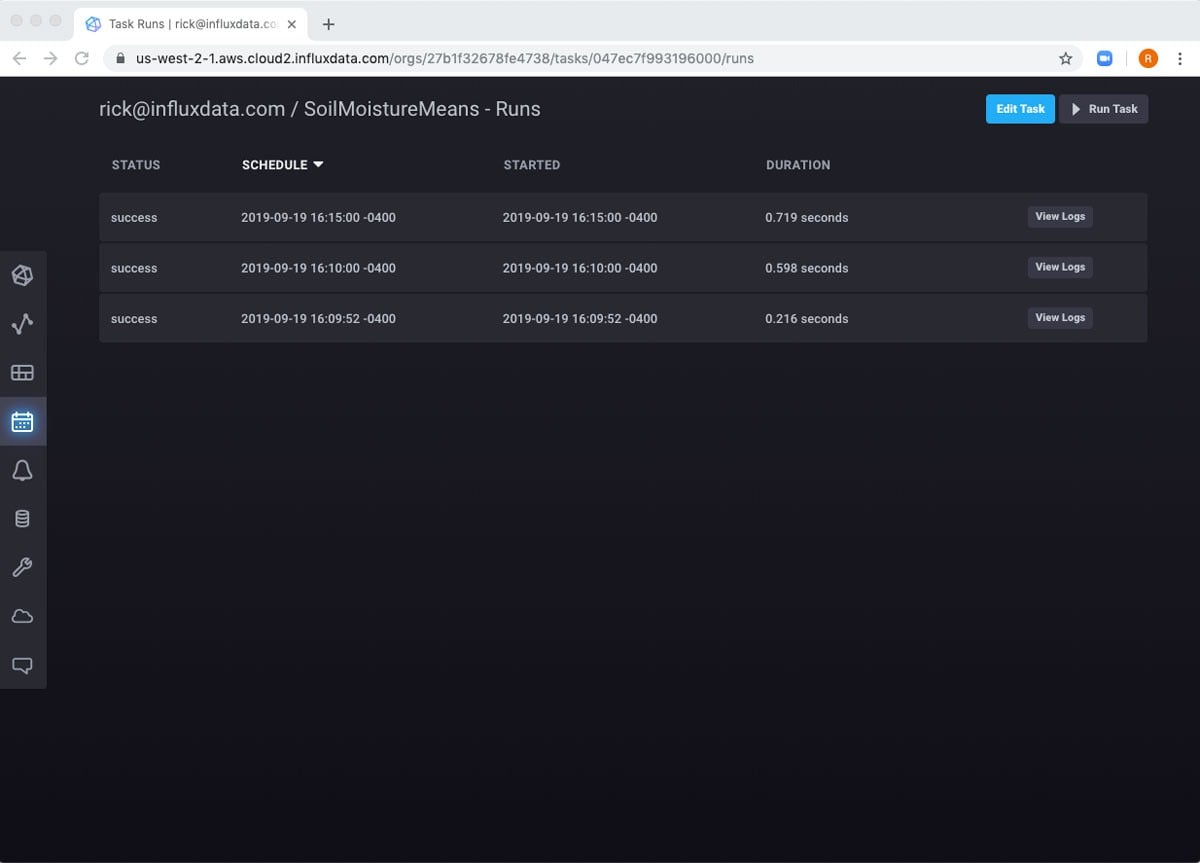Open the Feedback chat bubble icon
Viewport: 1200px width, 863px height.
pos(22,665)
